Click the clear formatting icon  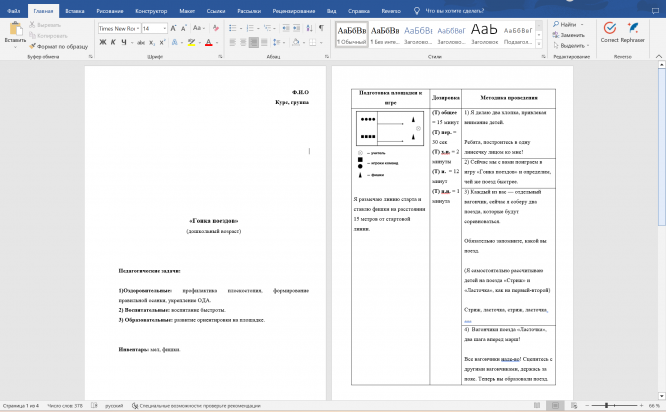point(216,29)
